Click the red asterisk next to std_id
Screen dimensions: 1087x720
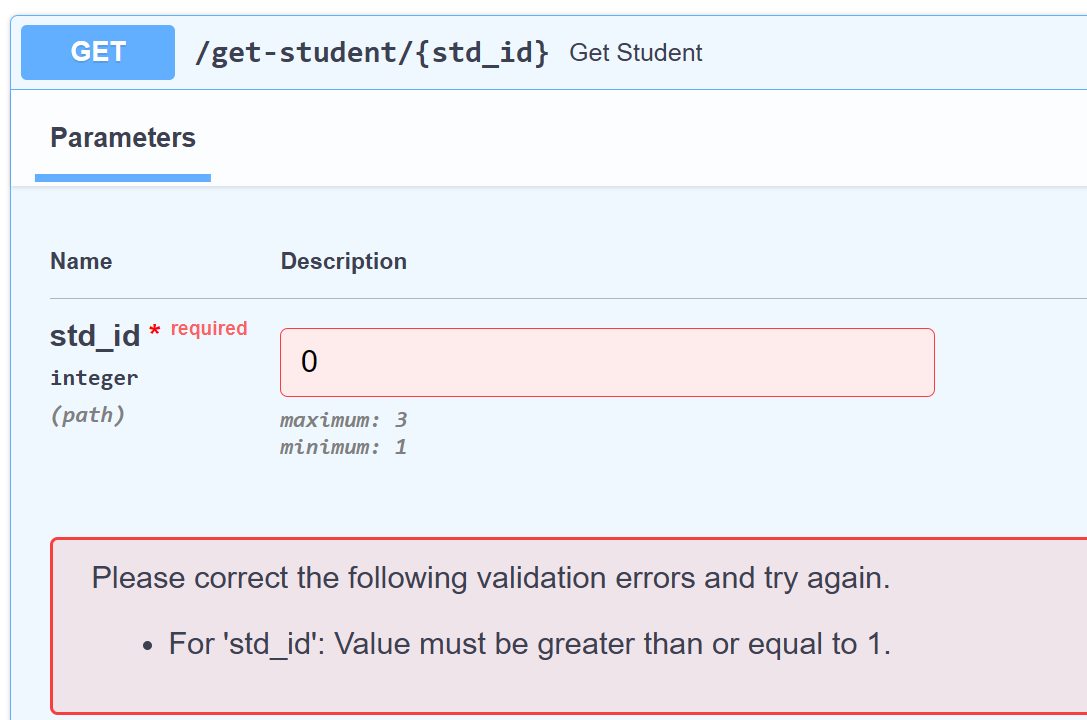click(x=154, y=333)
